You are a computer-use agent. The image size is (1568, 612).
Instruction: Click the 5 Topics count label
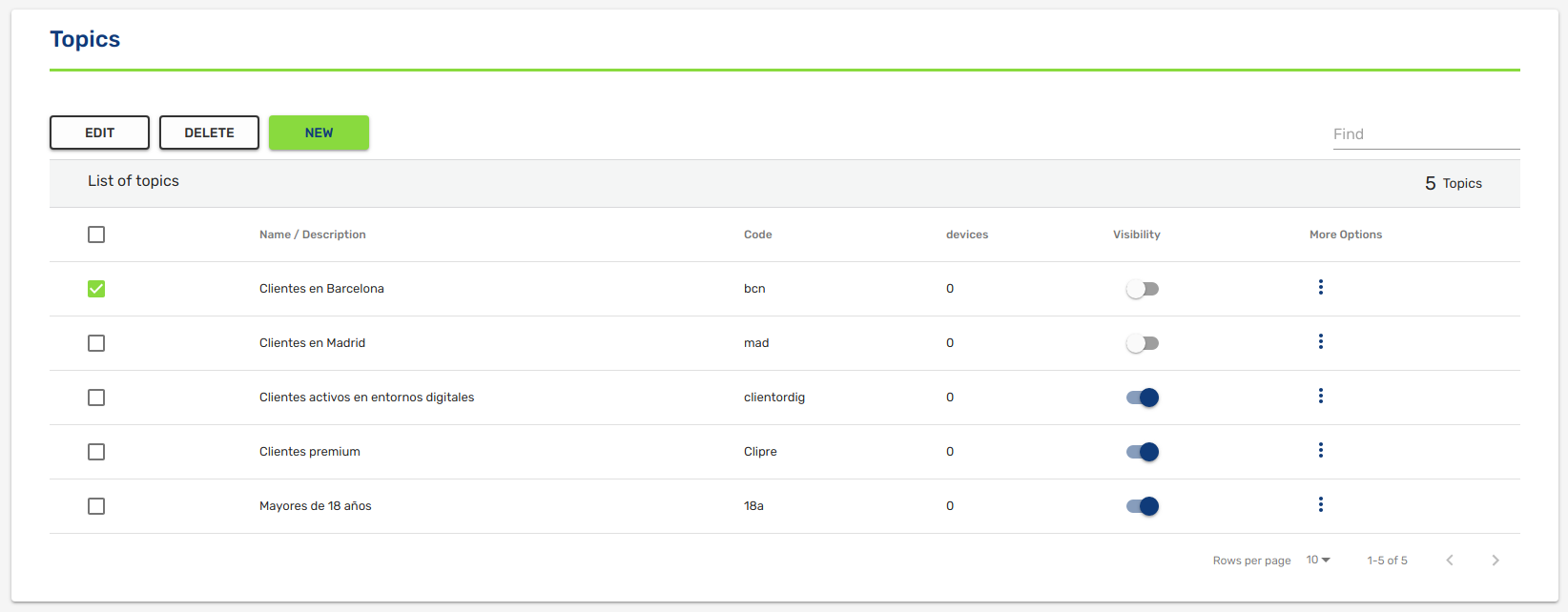coord(1454,183)
